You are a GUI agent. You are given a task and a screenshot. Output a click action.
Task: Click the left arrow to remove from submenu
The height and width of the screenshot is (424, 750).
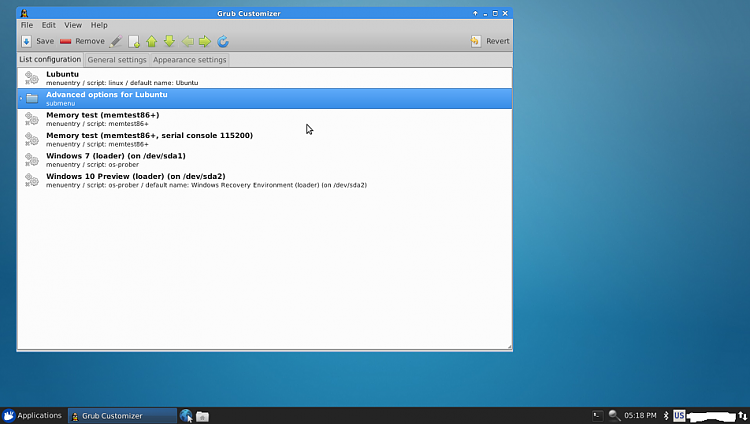[188, 42]
